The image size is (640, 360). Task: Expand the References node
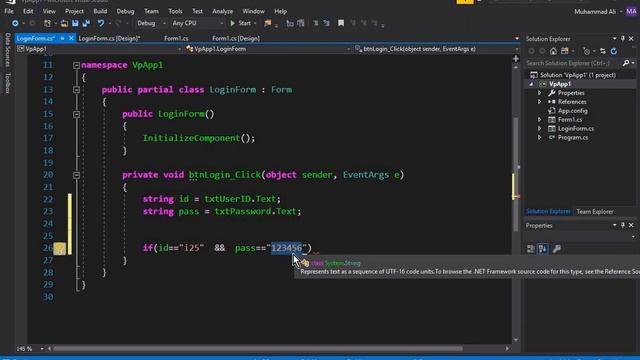pyautogui.click(x=540, y=102)
